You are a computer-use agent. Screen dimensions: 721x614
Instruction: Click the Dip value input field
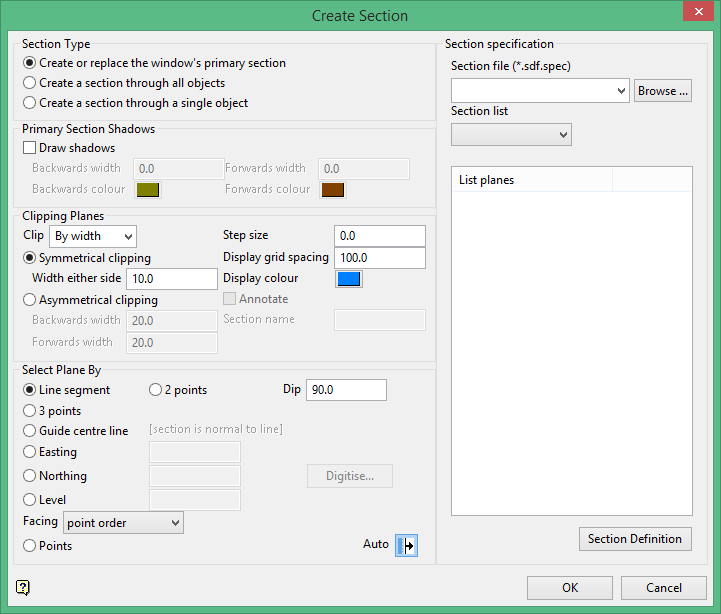(346, 390)
